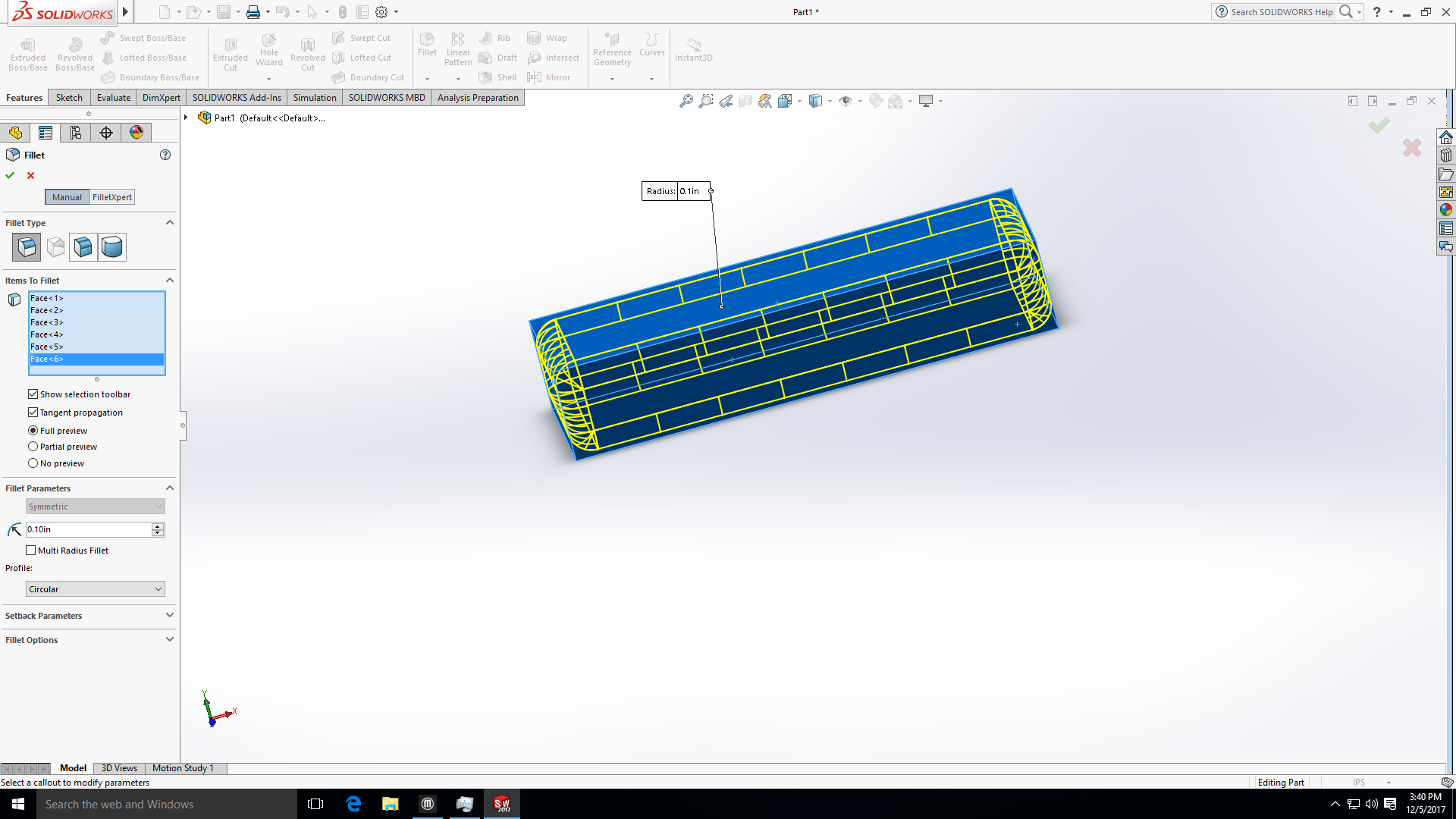
Task: Open the Zoom to Fit view icon
Action: 686,100
